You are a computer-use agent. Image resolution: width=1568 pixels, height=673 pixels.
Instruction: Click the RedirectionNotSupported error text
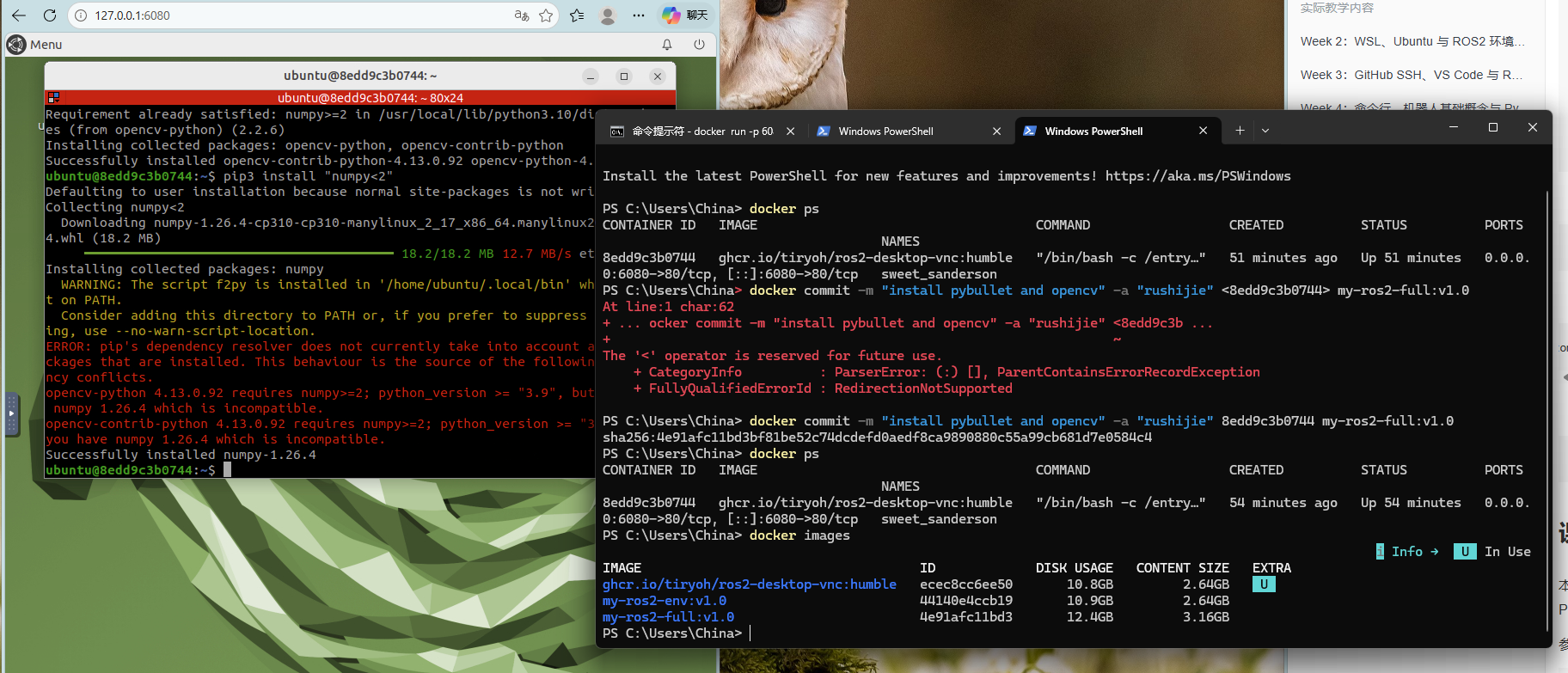click(x=923, y=389)
